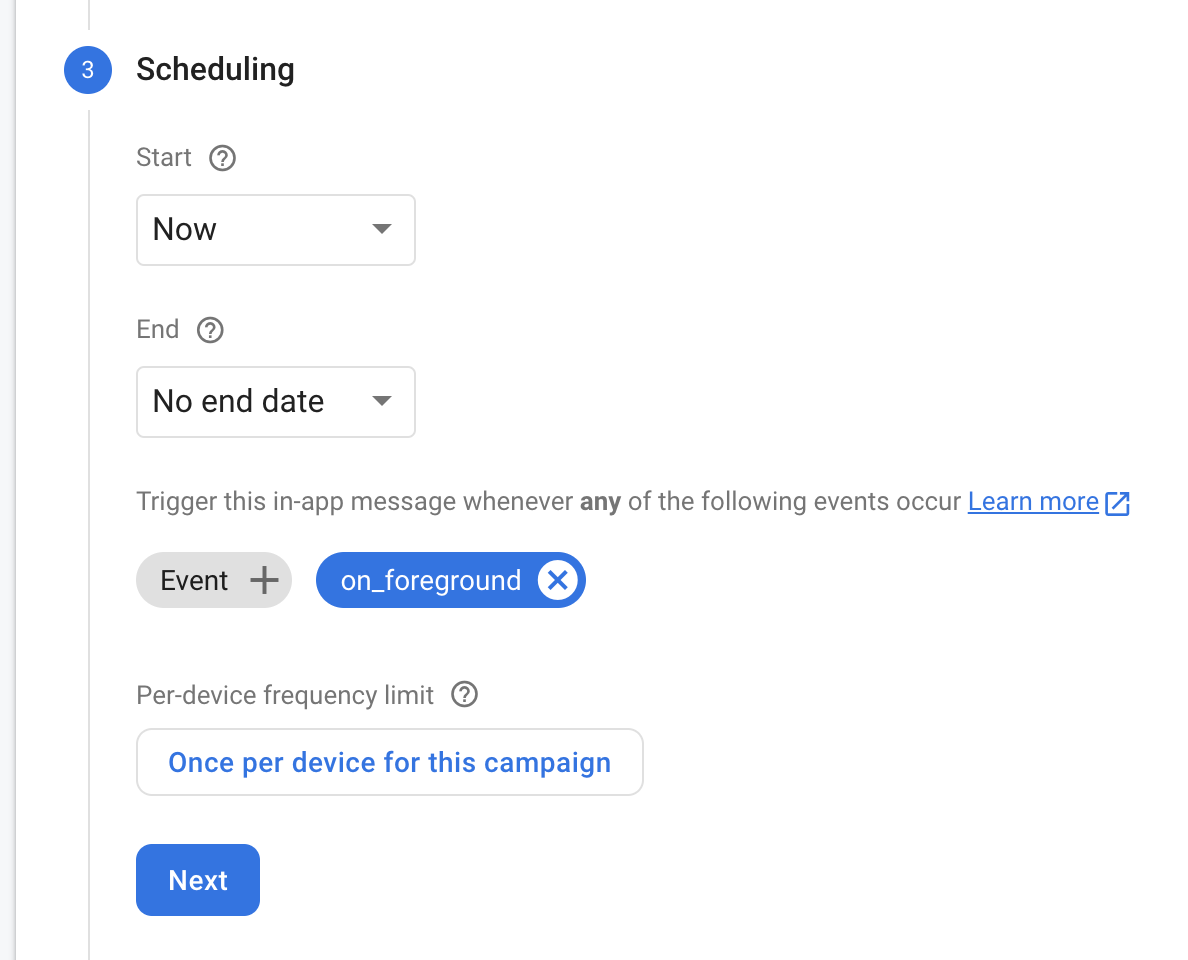Select the on_foreground chip label
Image resolution: width=1188 pixels, height=960 pixels.
[x=431, y=581]
